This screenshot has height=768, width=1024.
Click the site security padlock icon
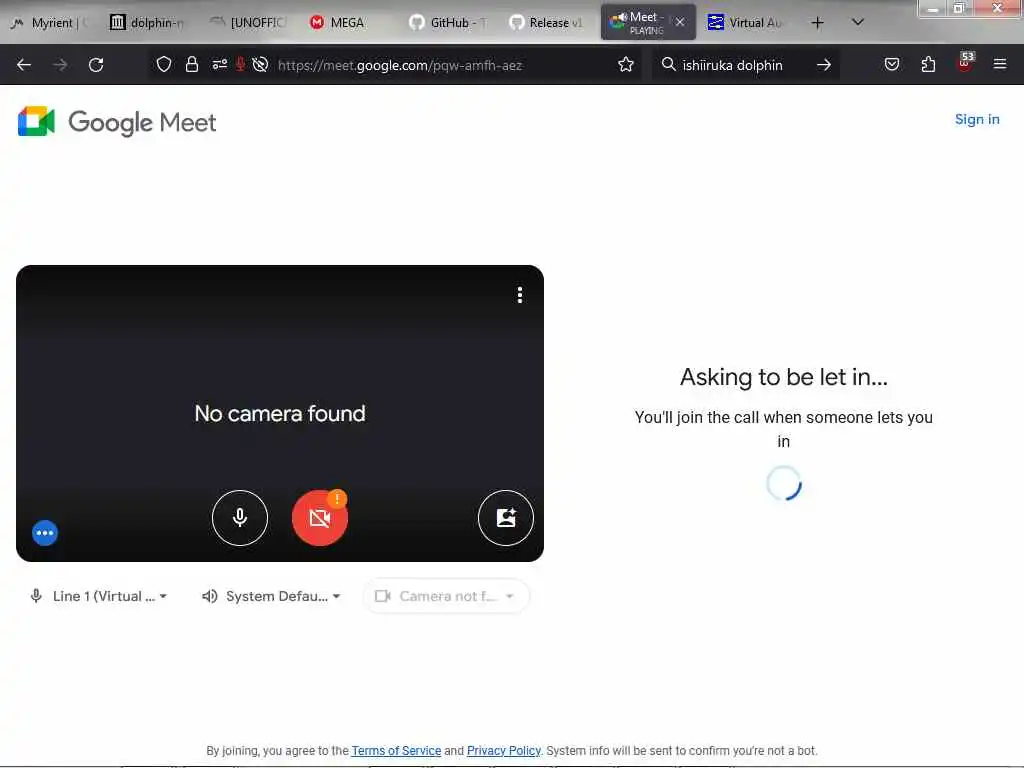(x=191, y=64)
